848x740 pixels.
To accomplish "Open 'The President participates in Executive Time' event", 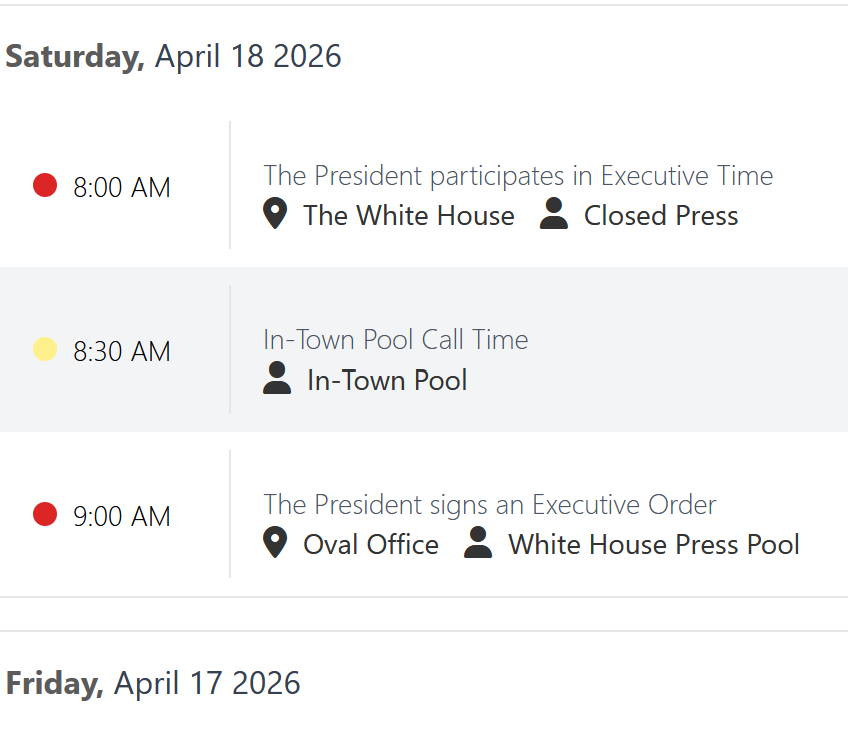I will point(518,176).
